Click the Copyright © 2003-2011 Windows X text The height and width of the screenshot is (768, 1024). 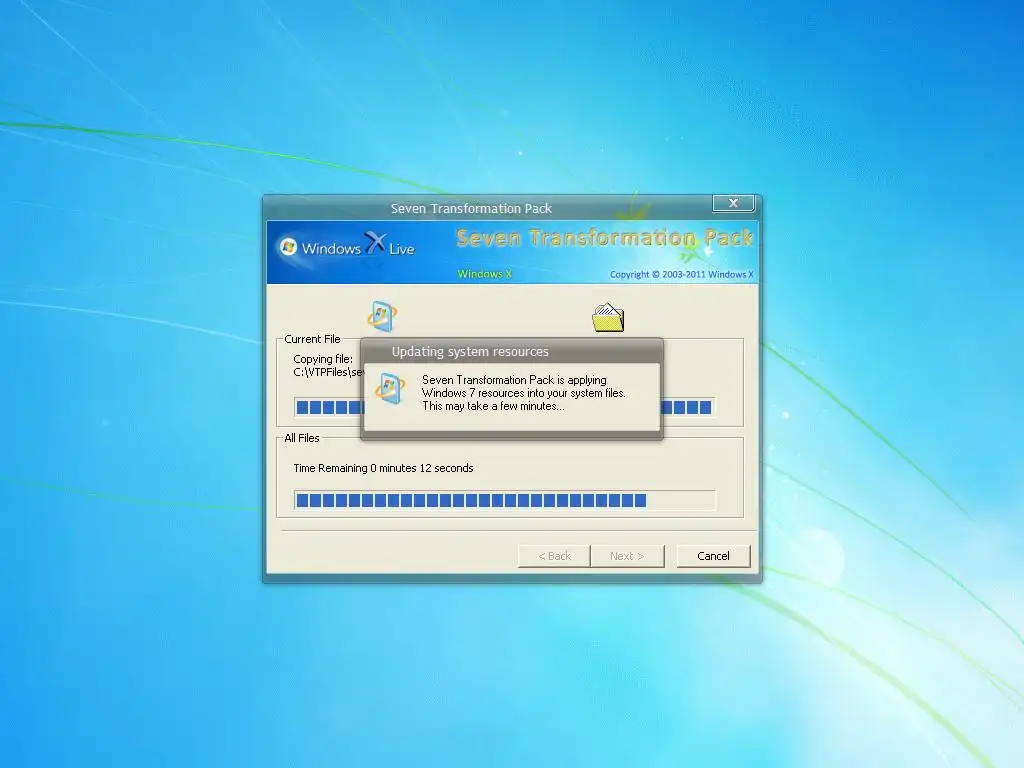pyautogui.click(x=681, y=274)
